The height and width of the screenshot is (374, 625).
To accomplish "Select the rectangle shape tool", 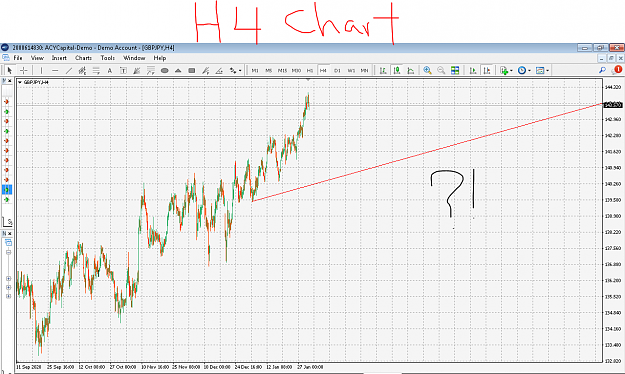I will tap(192, 71).
